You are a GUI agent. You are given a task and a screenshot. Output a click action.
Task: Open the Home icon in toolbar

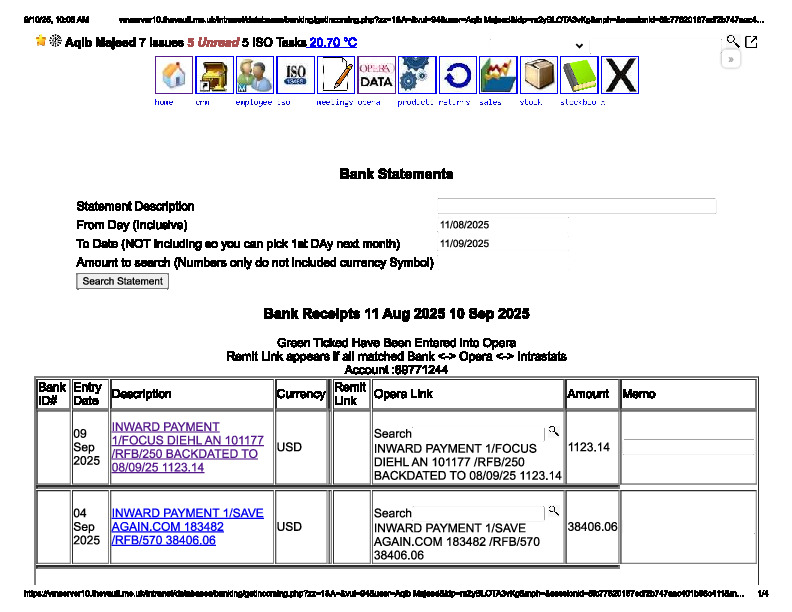tap(174, 75)
